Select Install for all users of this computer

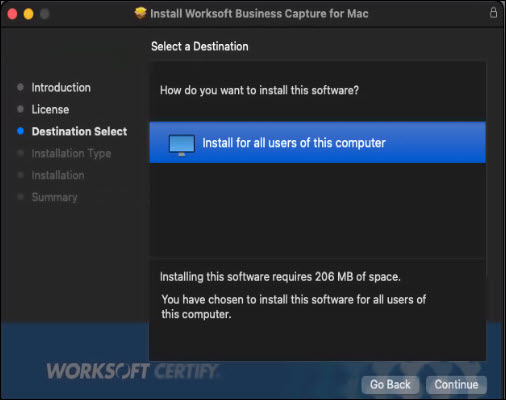[317, 143]
